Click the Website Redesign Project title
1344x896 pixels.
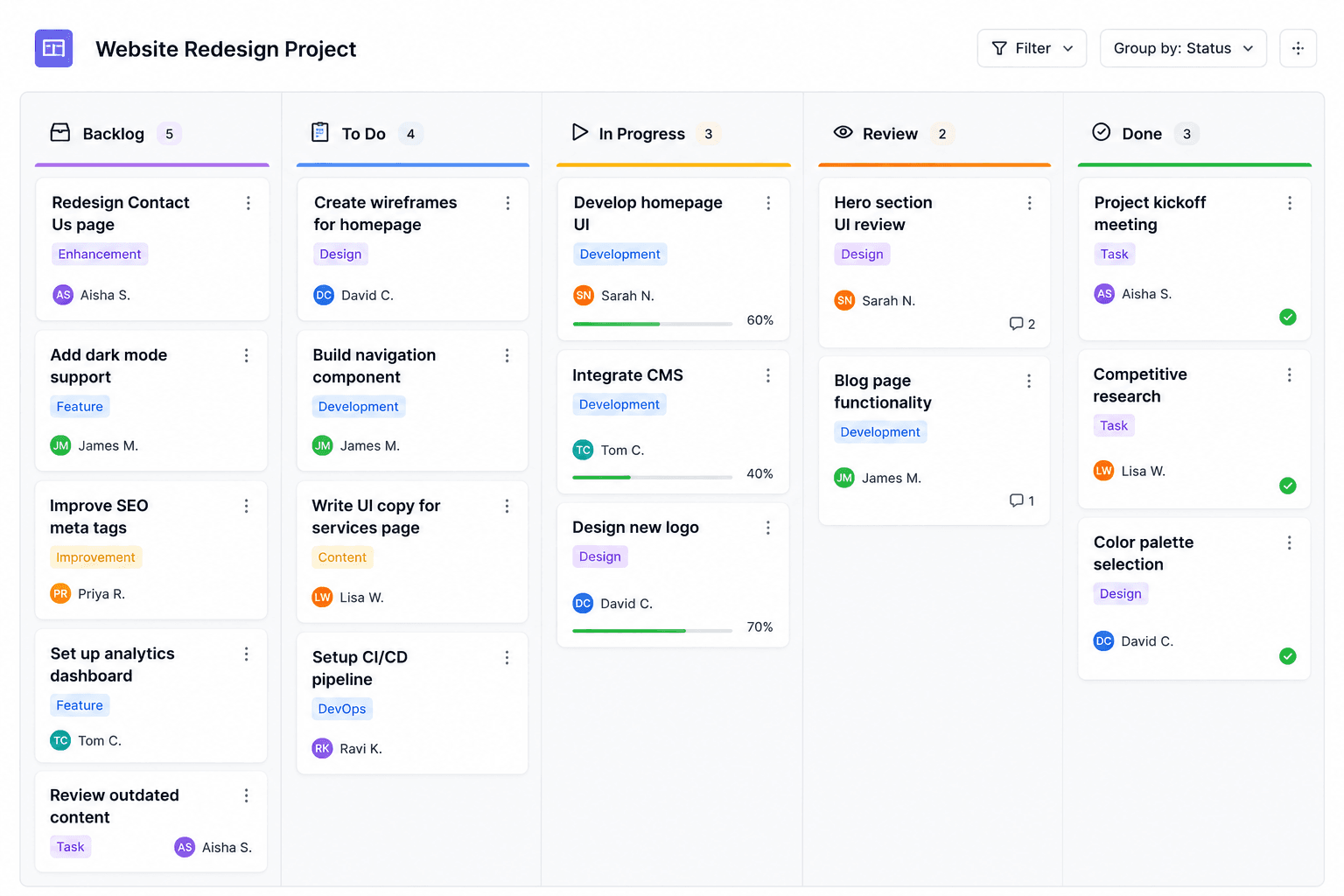tap(226, 49)
